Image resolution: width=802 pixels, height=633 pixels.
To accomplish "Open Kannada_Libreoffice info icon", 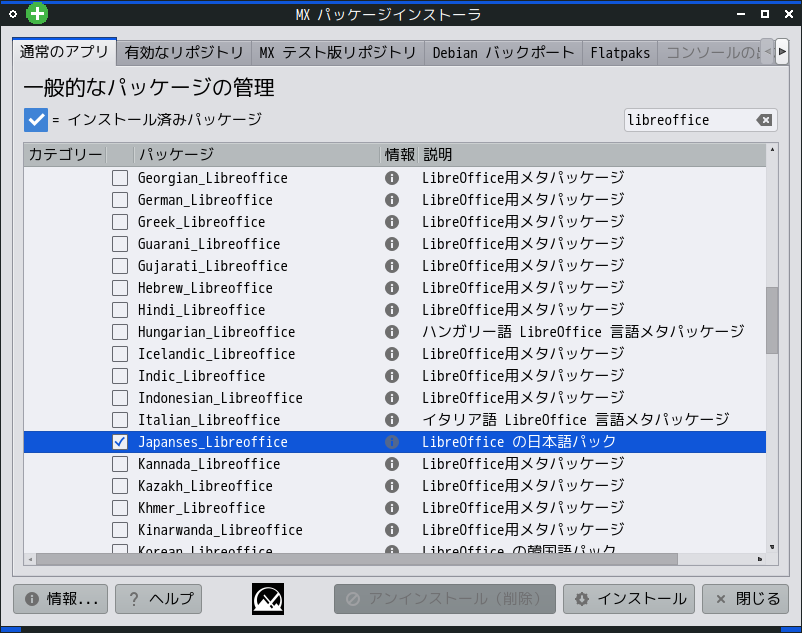I will (392, 464).
